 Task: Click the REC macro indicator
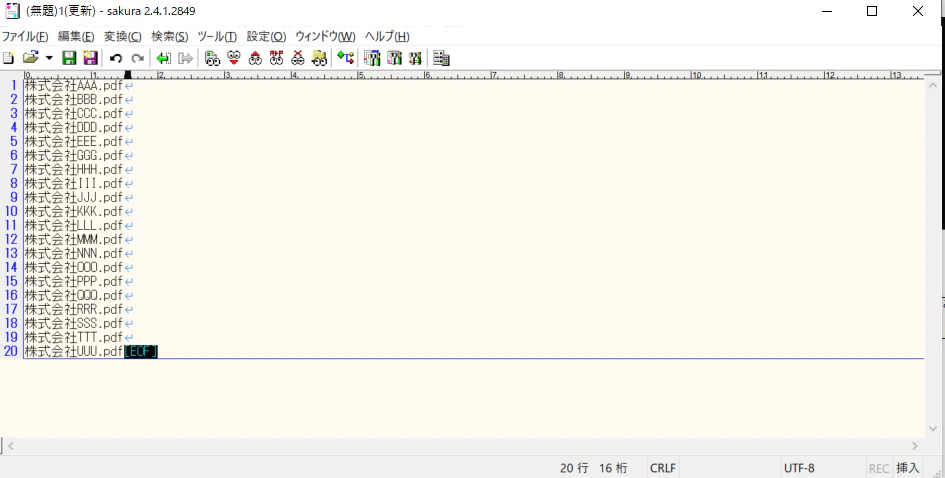coord(879,468)
